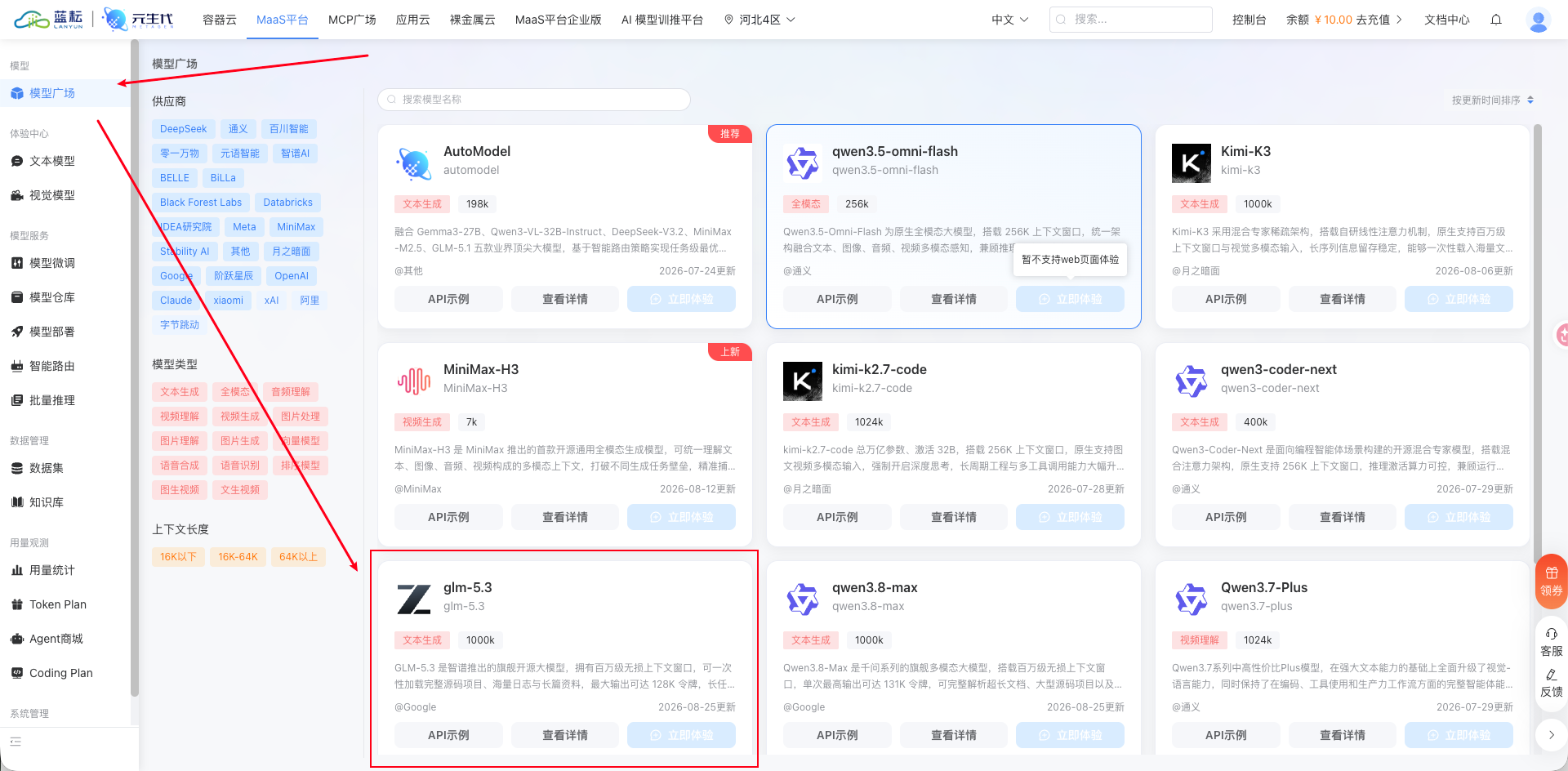Open the user avatar menu
This screenshot has width=1568, height=771.
1539,20
